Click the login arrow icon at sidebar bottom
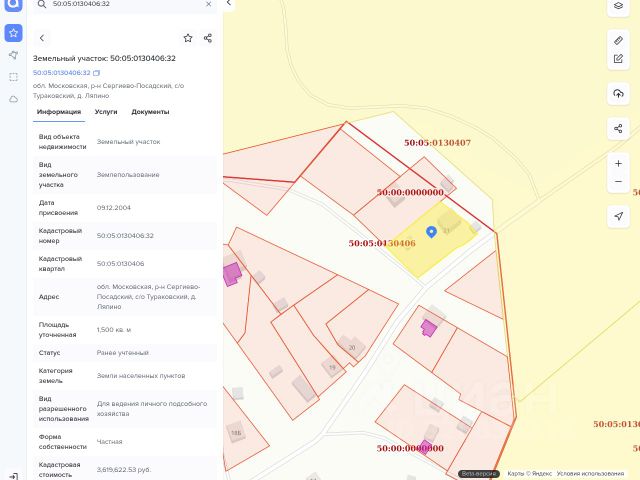 [13, 476]
